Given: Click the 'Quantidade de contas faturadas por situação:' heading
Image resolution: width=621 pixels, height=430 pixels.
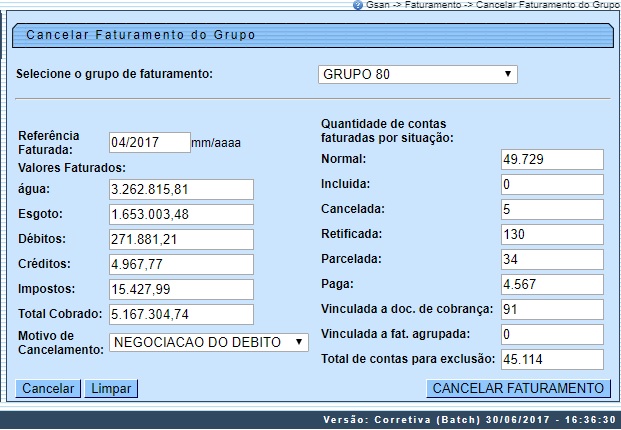Looking at the screenshot, I should pos(387,131).
